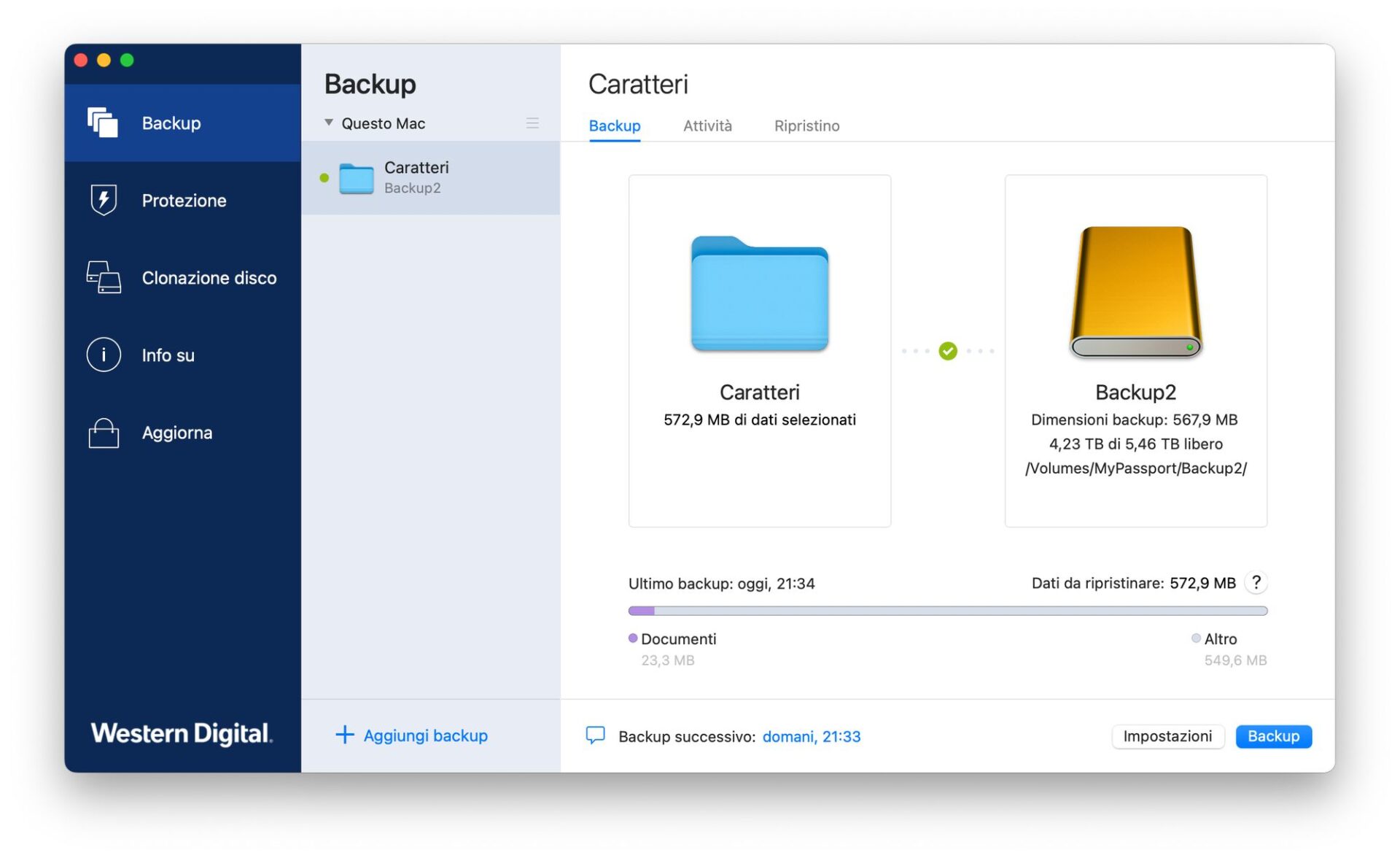Switch to the Attività tab
This screenshot has height=858, width=1400.
[x=707, y=125]
